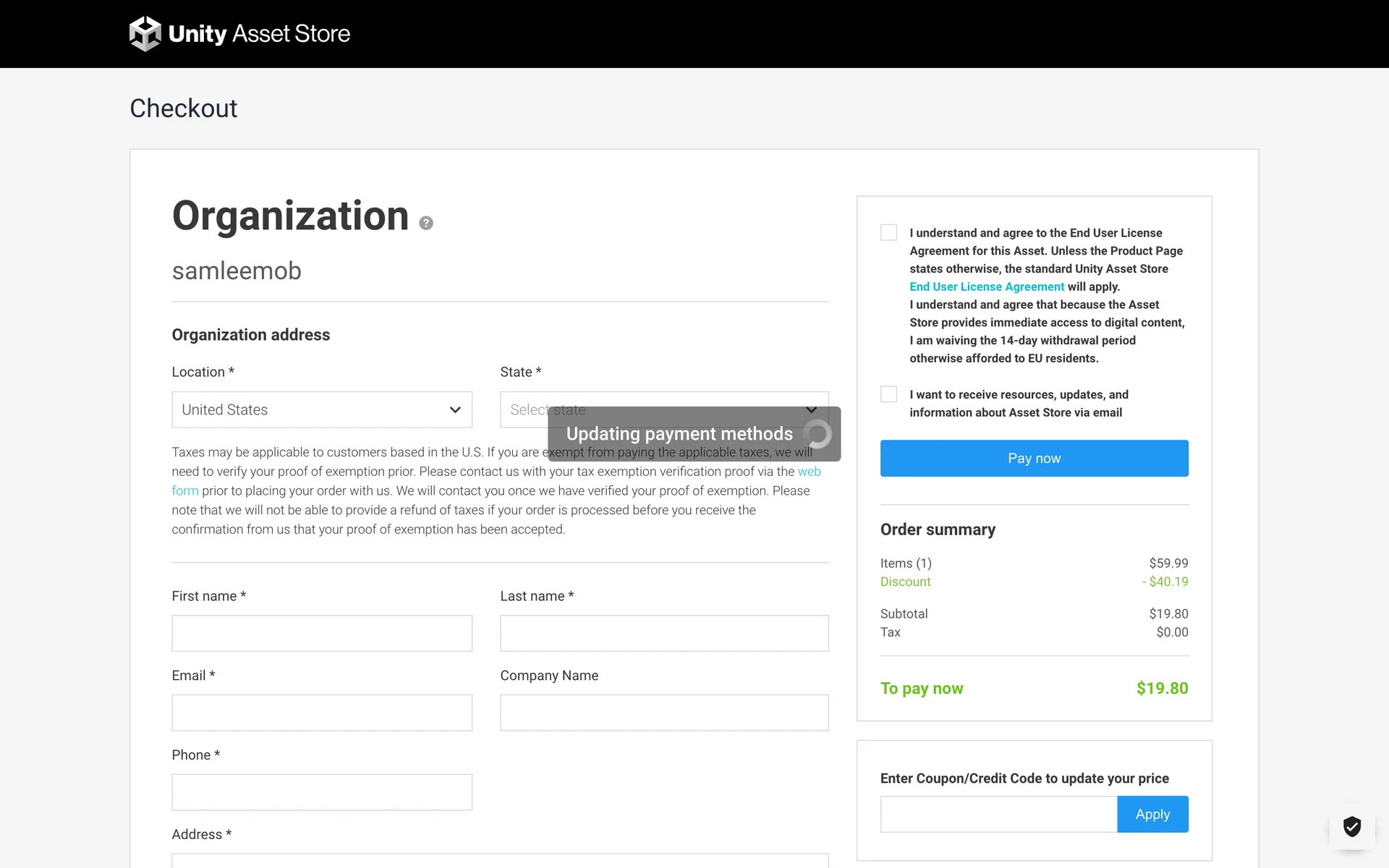Click the Unity cube logo icon
This screenshot has width=1389, height=868.
(145, 33)
